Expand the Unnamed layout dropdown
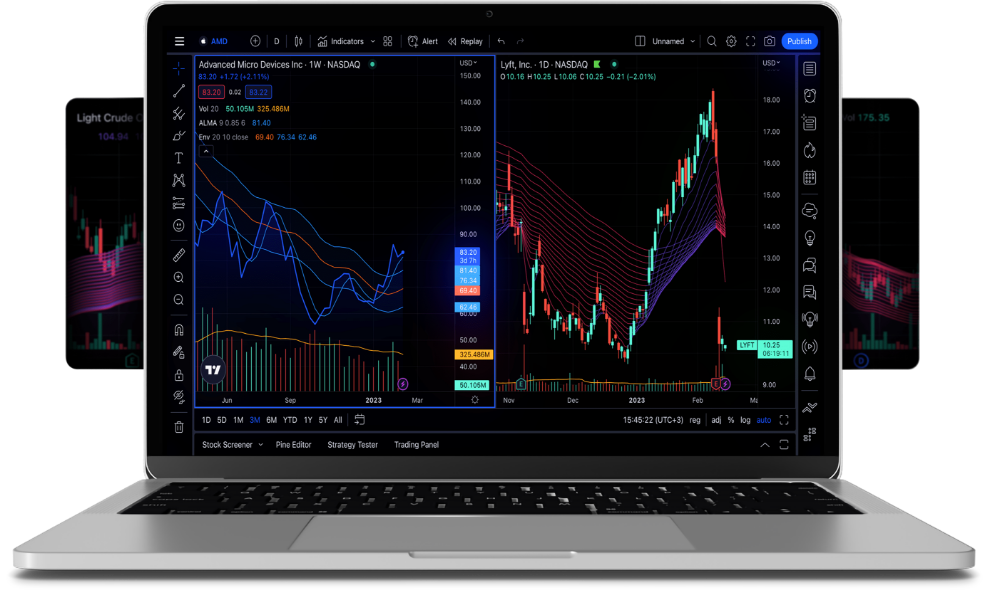Viewport: 989px width, 595px height. [x=693, y=41]
